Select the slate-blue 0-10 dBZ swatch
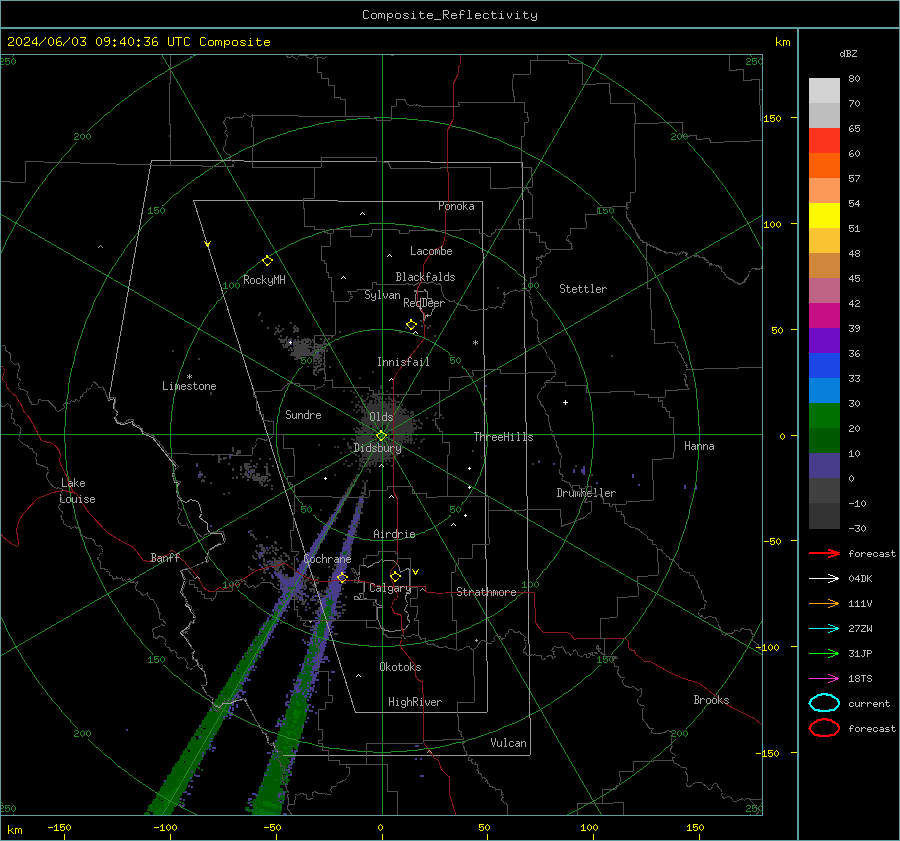The image size is (900, 841). click(x=824, y=466)
